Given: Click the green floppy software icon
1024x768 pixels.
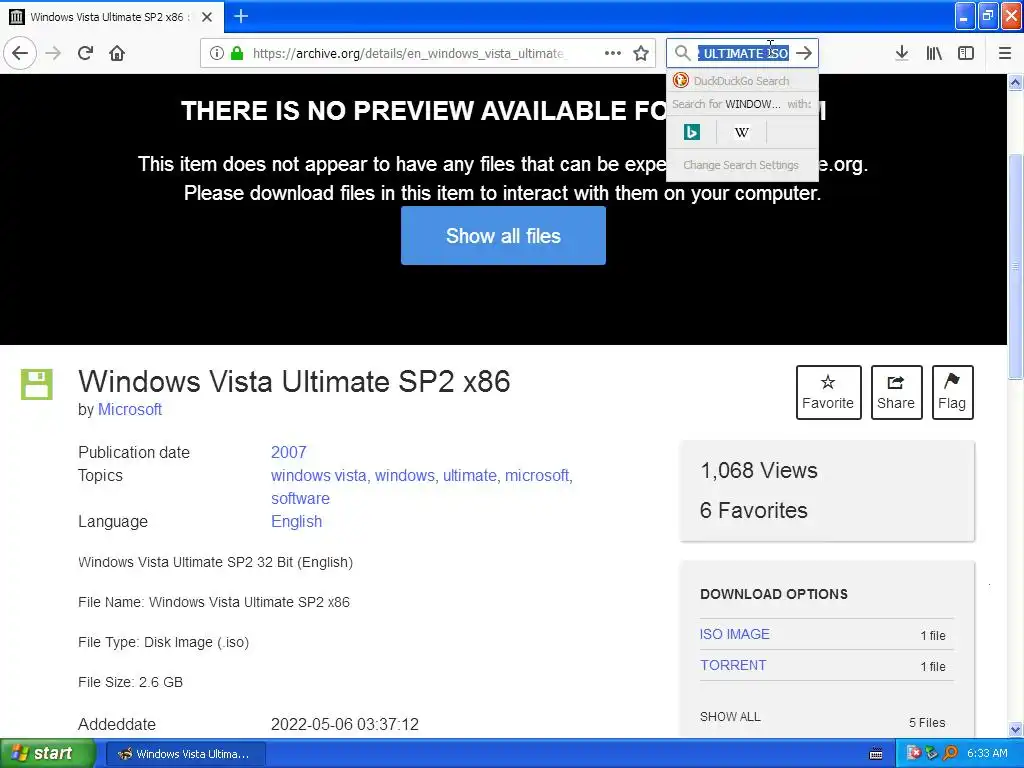Looking at the screenshot, I should [37, 385].
